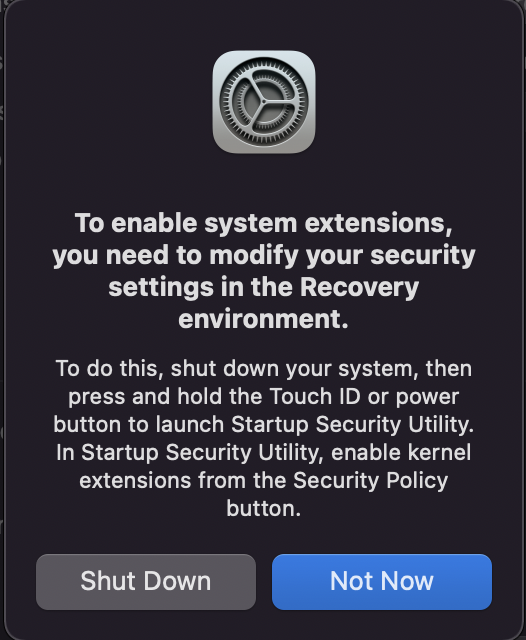Select the word 'Recovery' in the heading
This screenshot has width=526, height=640.
[360, 287]
